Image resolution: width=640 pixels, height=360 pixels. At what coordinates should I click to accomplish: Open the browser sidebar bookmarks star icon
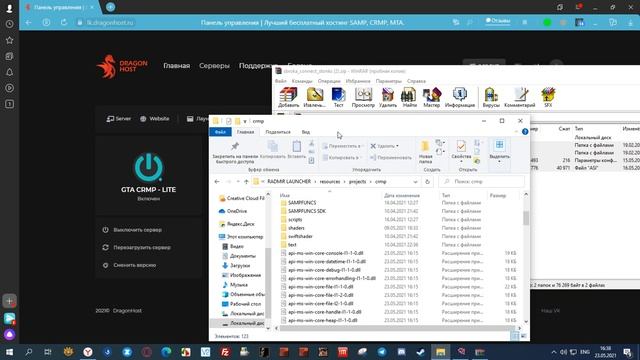coord(9,40)
